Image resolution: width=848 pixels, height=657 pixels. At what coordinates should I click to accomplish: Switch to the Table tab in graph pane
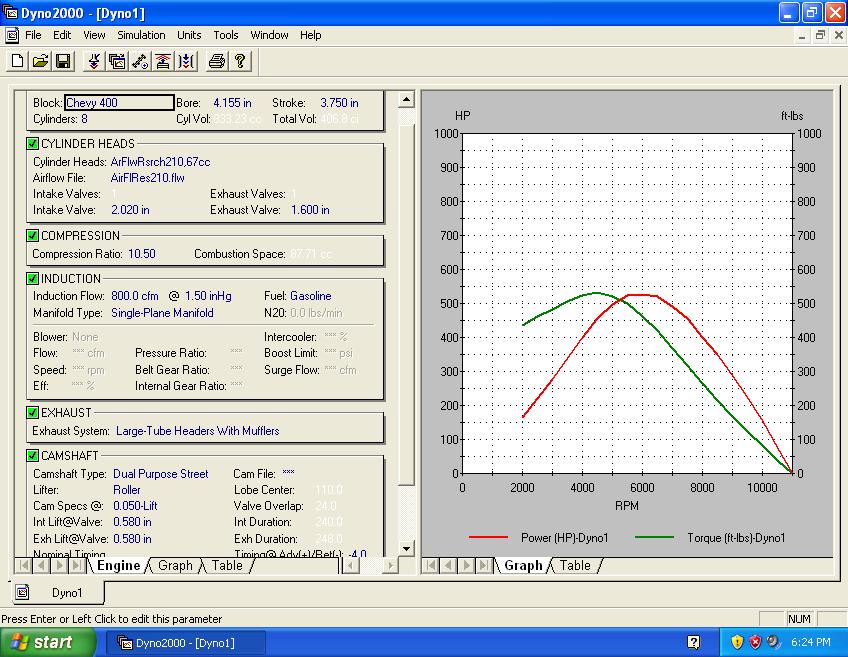pos(575,566)
